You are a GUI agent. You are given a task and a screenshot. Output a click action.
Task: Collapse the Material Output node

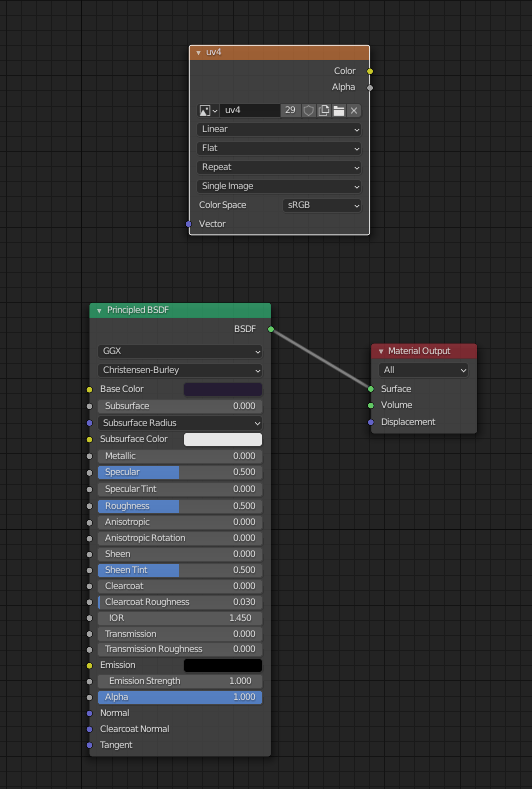381,351
